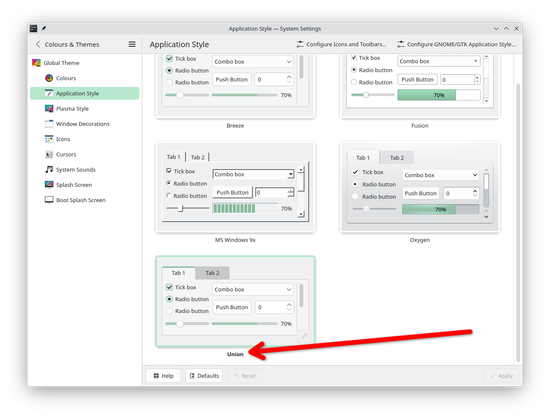Open the Combo box in Oxygen preview
The width and height of the screenshot is (550, 419).
coord(441,175)
